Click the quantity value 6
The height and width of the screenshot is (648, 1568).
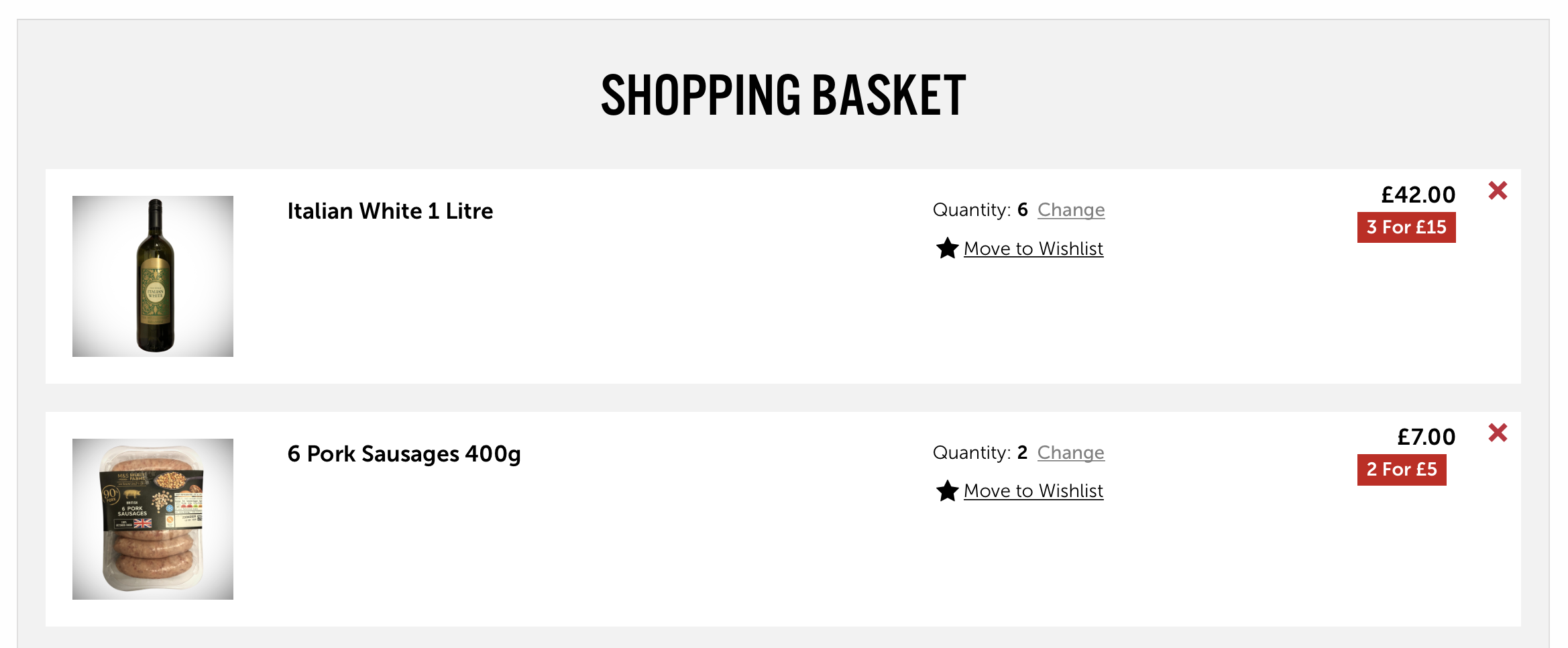(x=1022, y=210)
